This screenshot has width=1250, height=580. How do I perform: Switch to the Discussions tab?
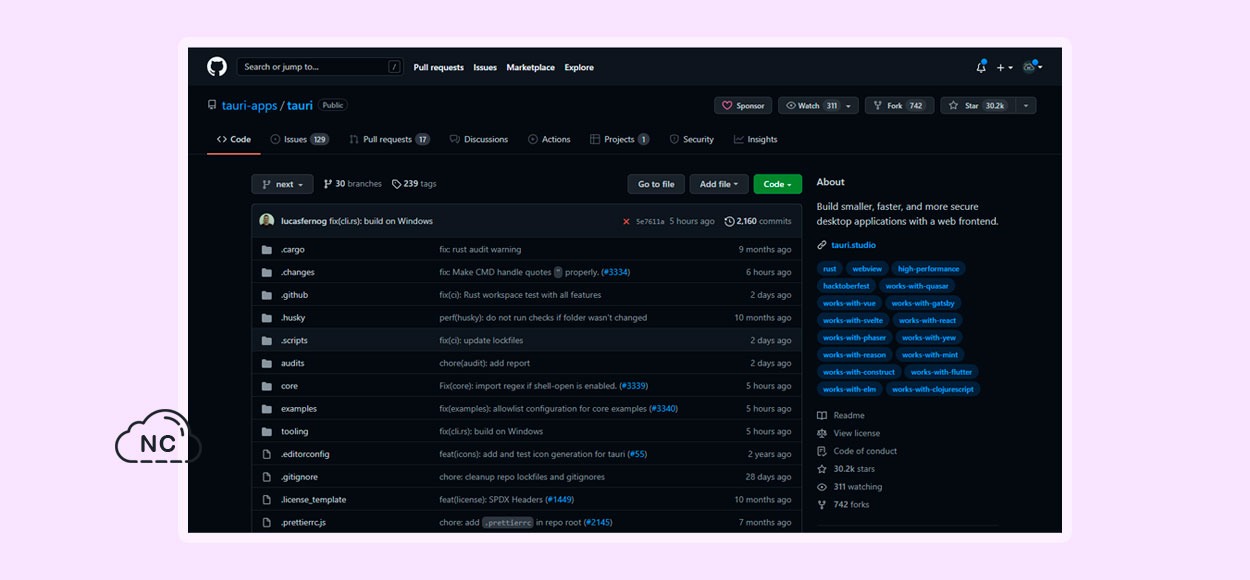[x=479, y=139]
